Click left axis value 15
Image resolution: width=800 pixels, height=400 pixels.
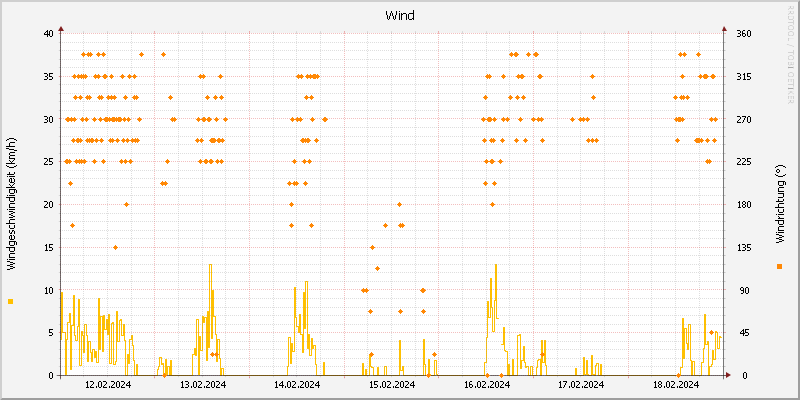48,247
